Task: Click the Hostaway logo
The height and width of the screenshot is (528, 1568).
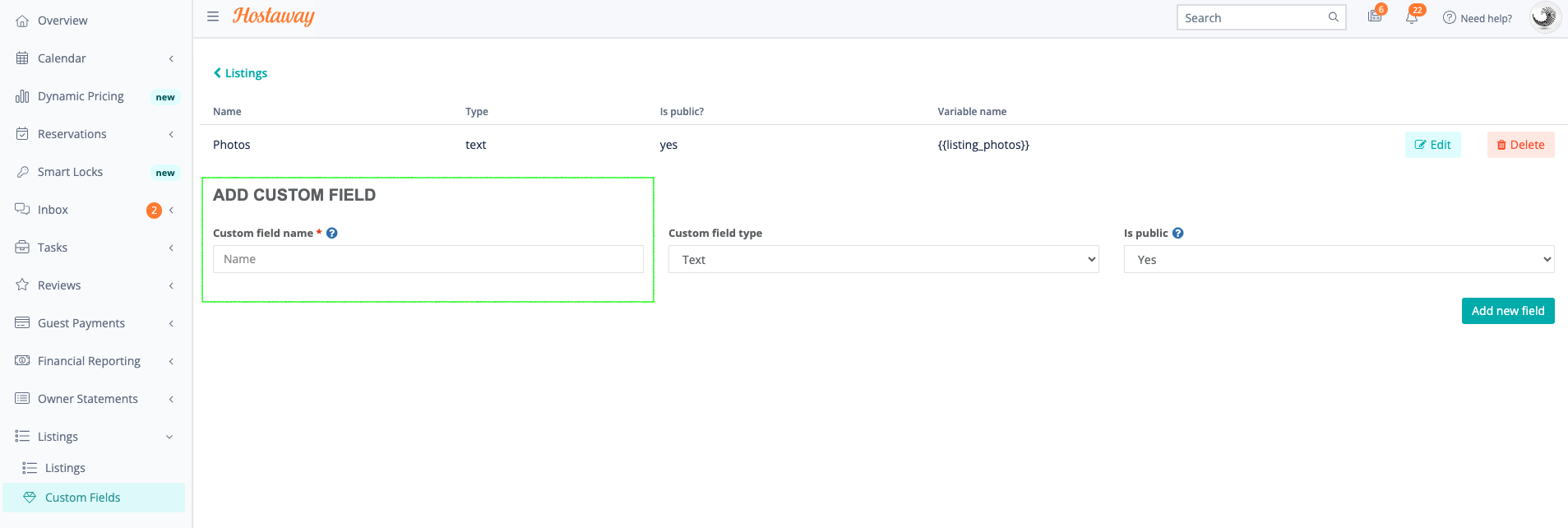Action: [274, 16]
